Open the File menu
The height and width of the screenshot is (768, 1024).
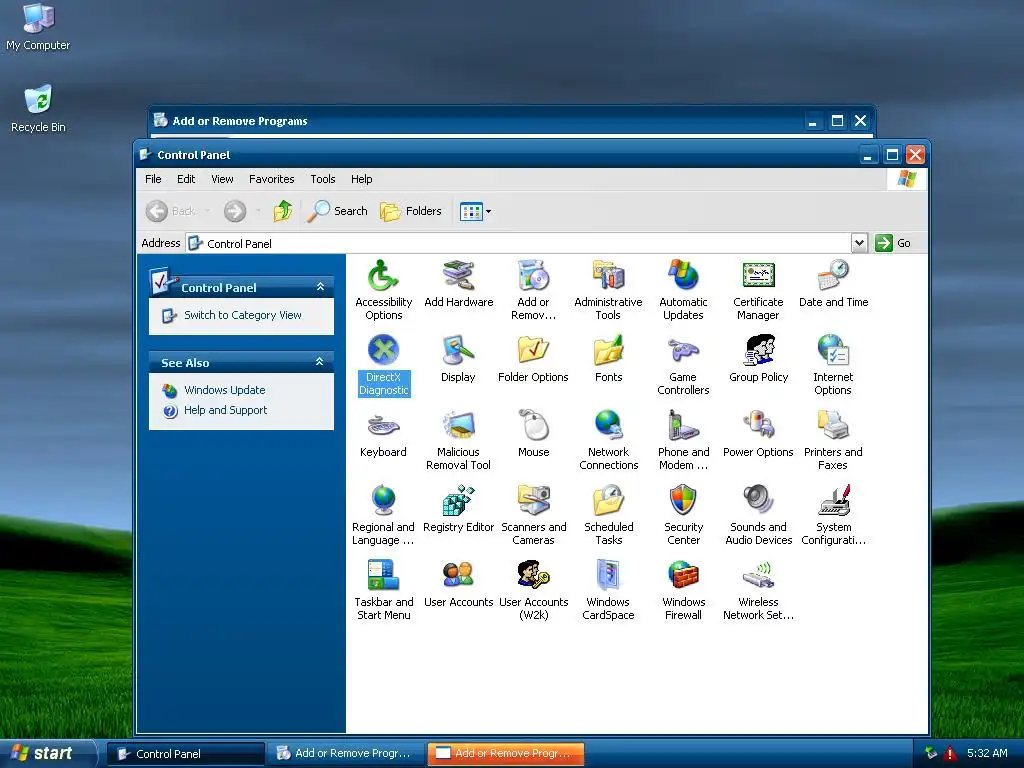click(153, 179)
